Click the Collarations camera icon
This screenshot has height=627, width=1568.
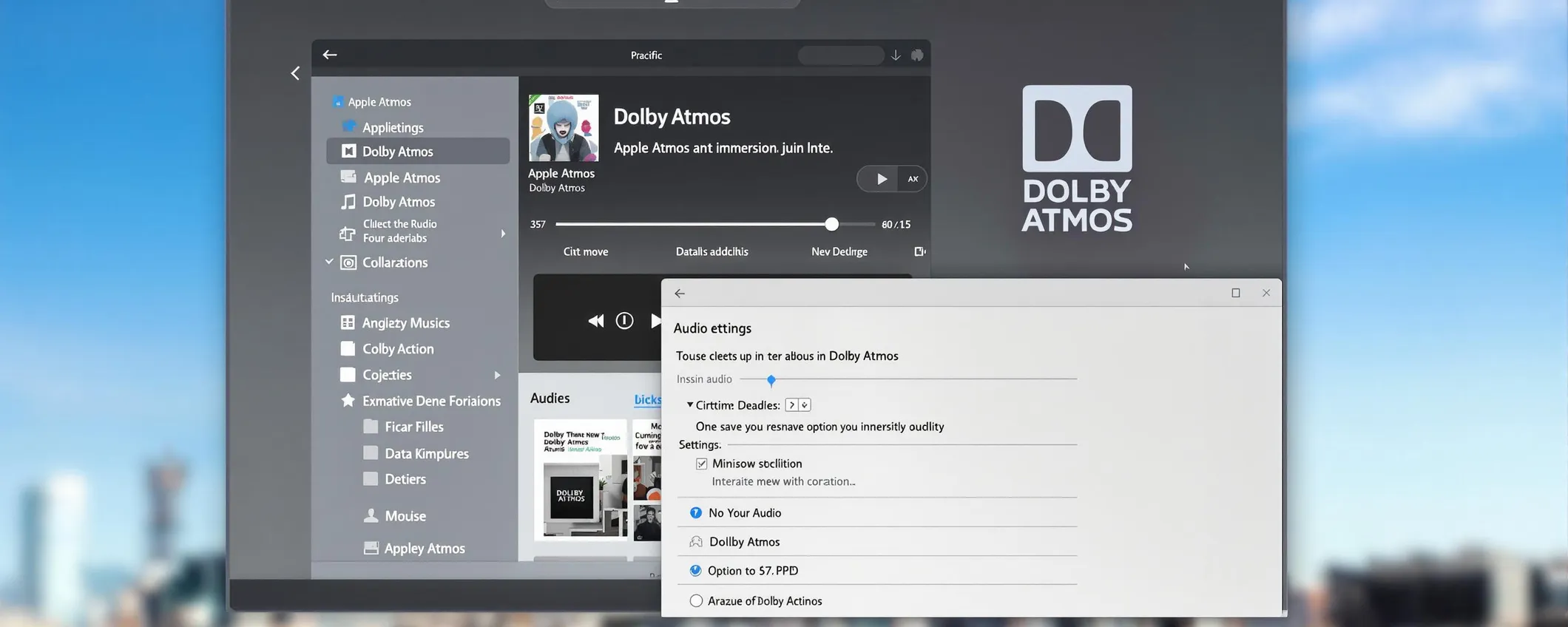348,262
